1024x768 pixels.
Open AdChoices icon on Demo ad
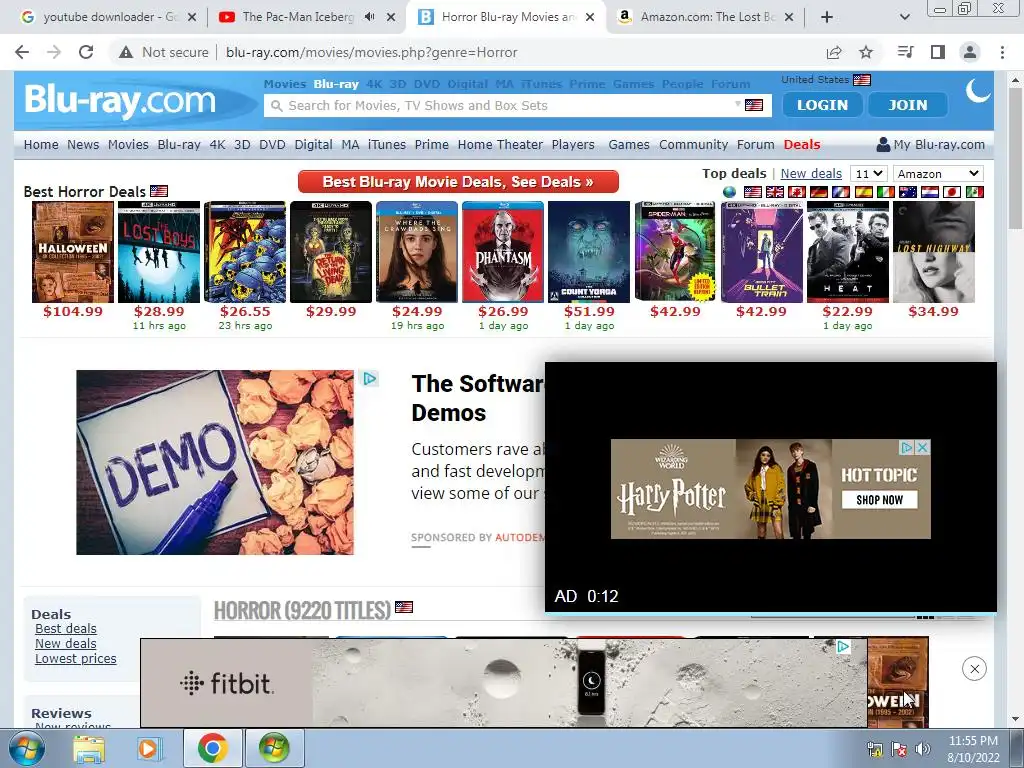[x=370, y=378]
